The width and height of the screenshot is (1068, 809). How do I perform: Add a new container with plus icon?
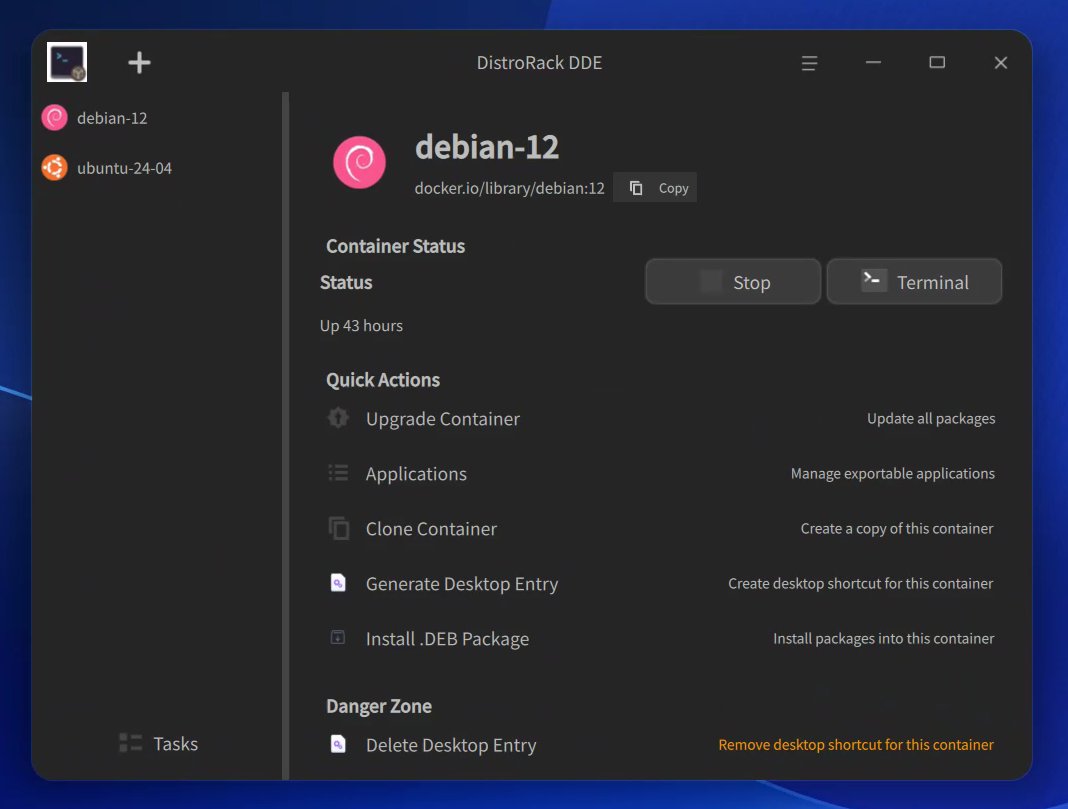click(139, 63)
